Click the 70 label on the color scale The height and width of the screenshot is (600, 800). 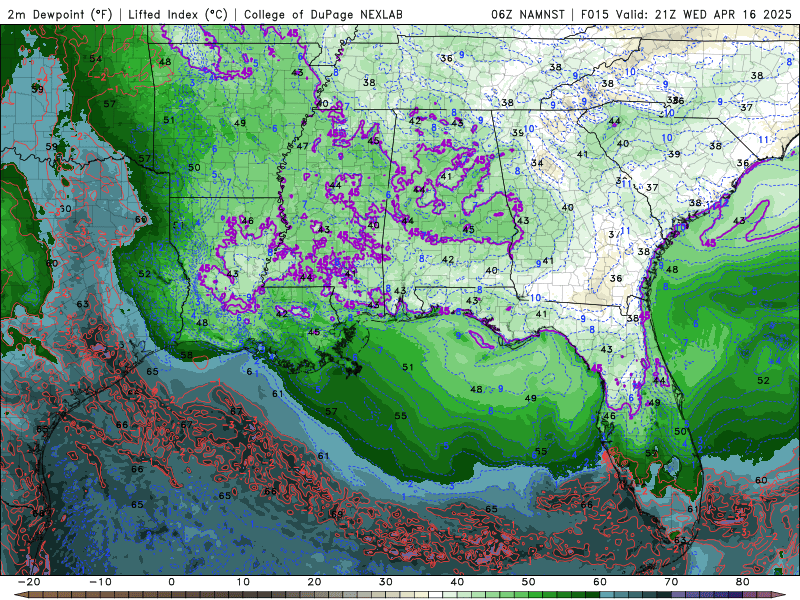pos(671,582)
